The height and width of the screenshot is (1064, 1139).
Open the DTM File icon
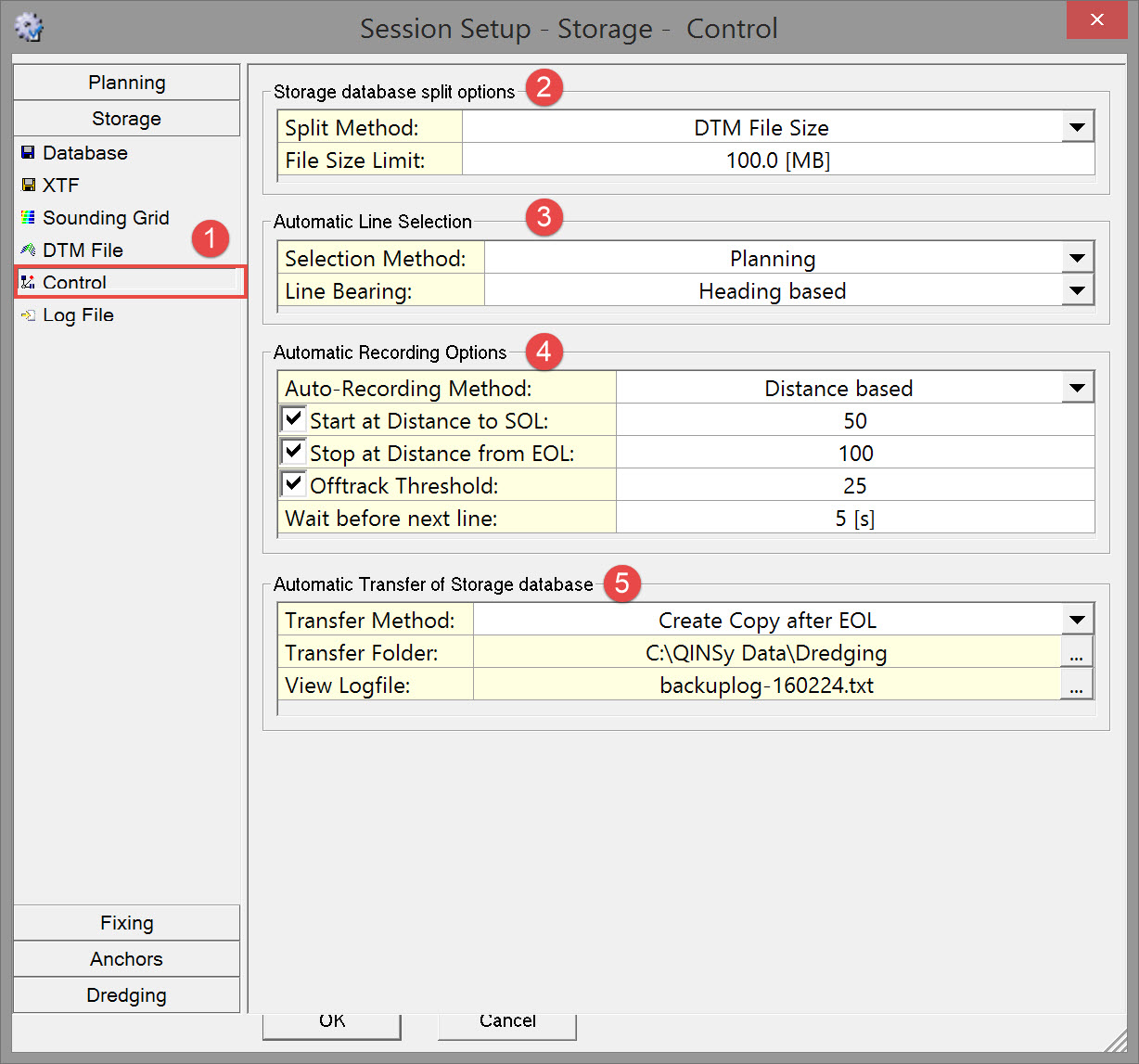pyautogui.click(x=28, y=250)
